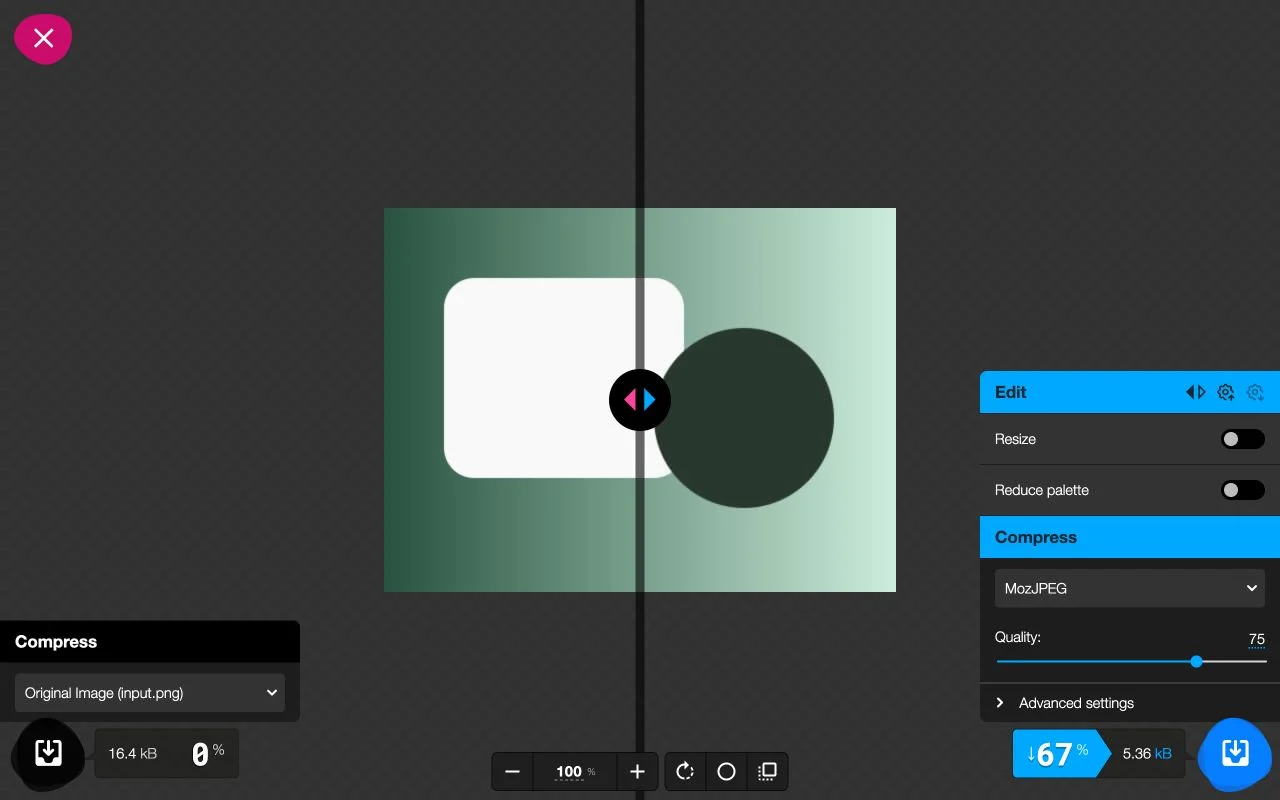Image resolution: width=1280 pixels, height=800 pixels.
Task: Click the Quality value field showing 75
Action: (x=1257, y=639)
